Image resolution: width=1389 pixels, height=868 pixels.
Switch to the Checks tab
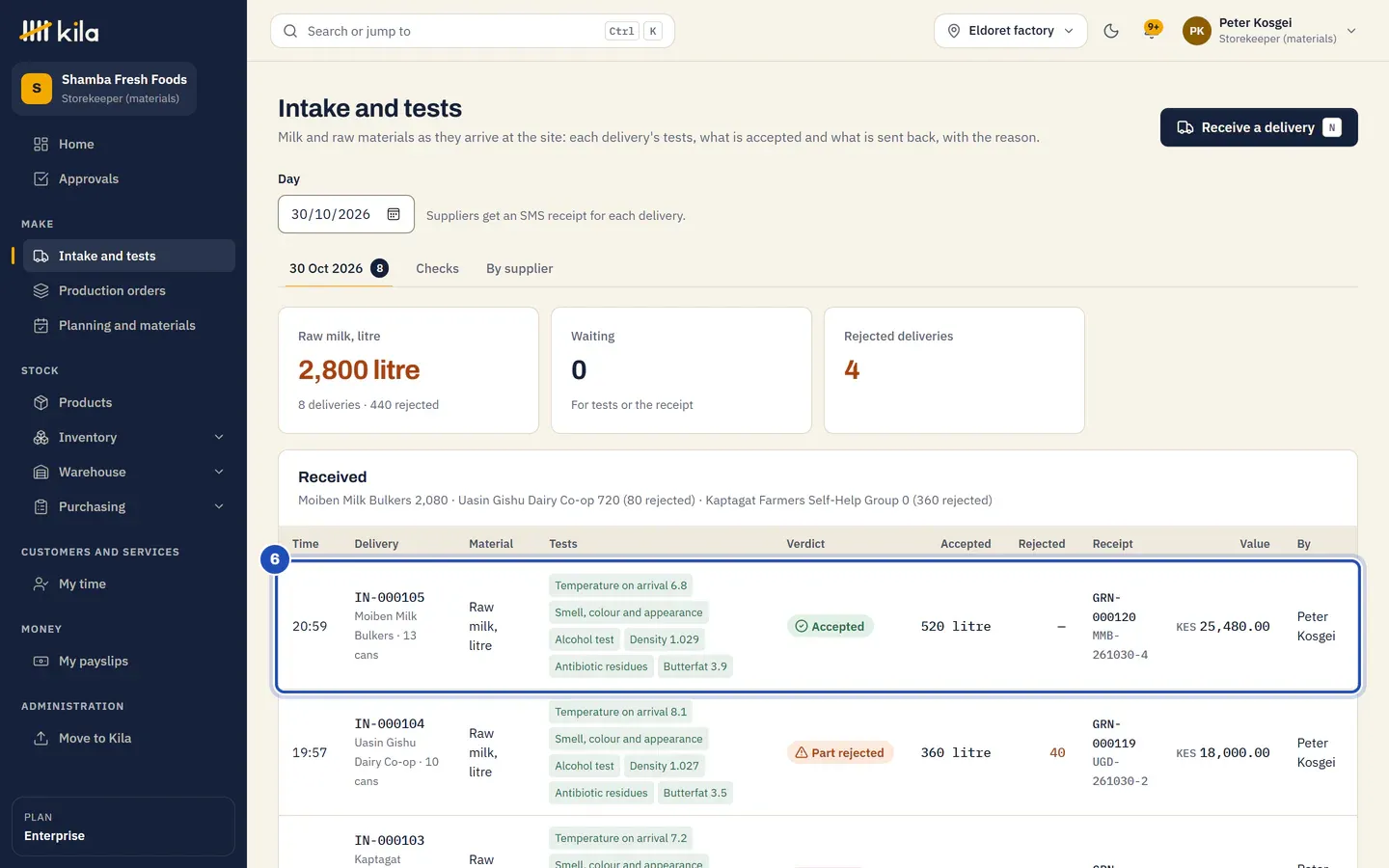[437, 268]
